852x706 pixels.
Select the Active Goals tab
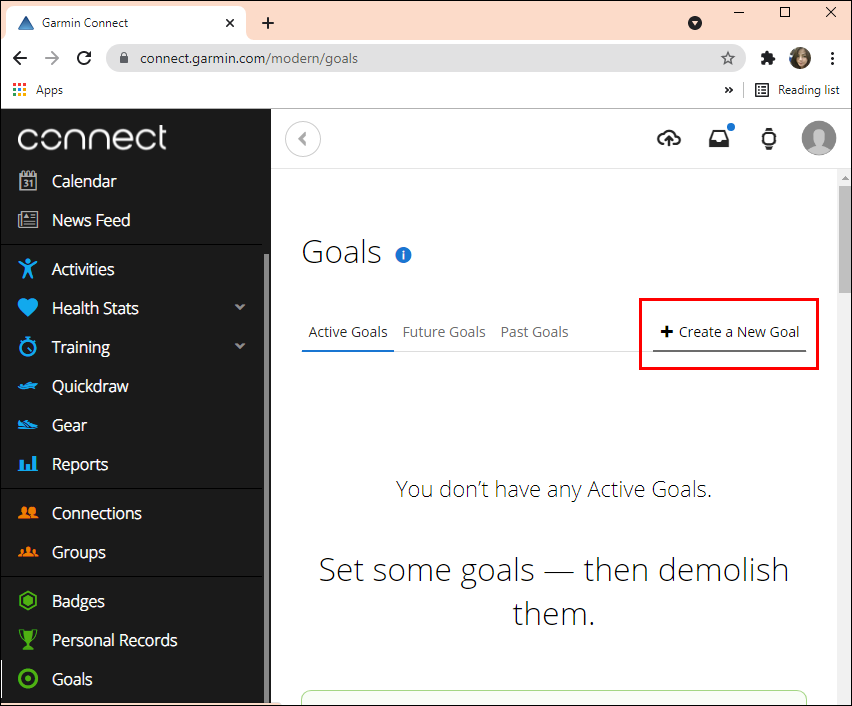tap(348, 332)
